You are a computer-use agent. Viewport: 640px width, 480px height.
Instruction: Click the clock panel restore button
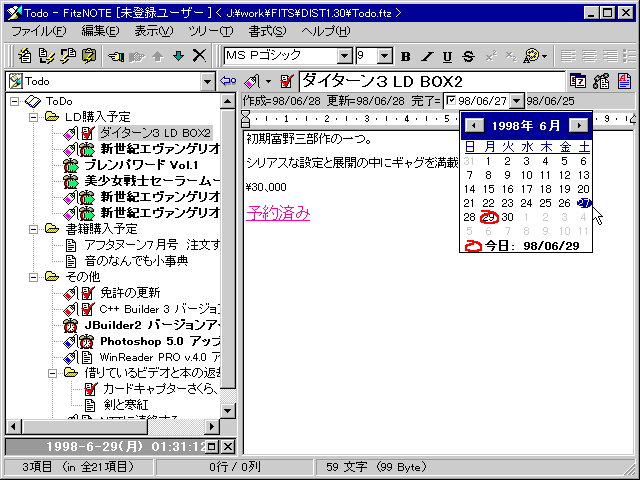coord(212,447)
